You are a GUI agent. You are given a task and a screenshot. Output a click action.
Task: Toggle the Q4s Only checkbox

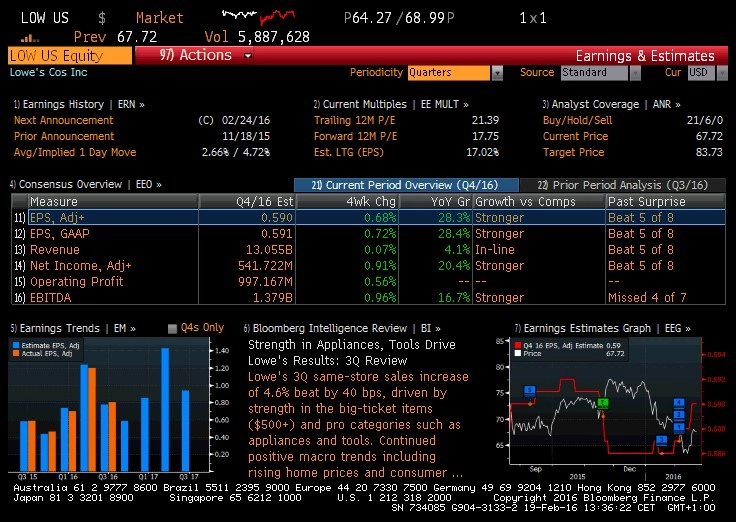coord(172,329)
